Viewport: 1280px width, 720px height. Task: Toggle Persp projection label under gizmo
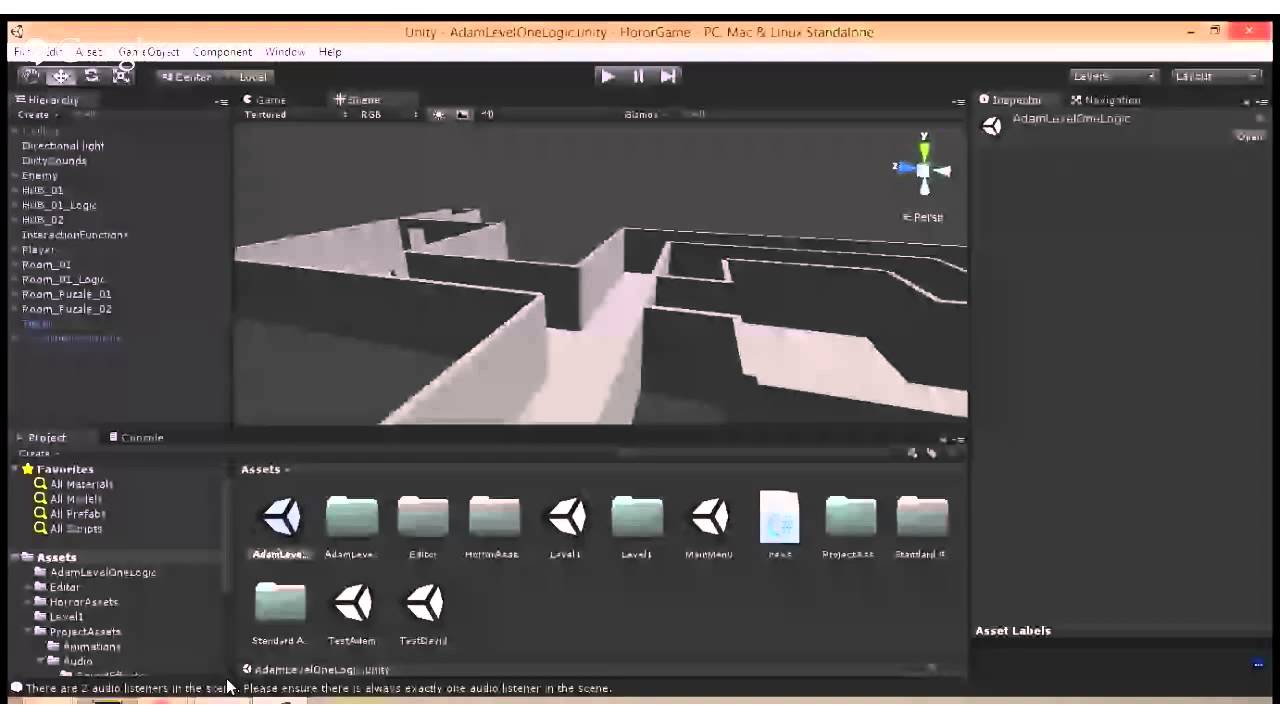point(923,217)
